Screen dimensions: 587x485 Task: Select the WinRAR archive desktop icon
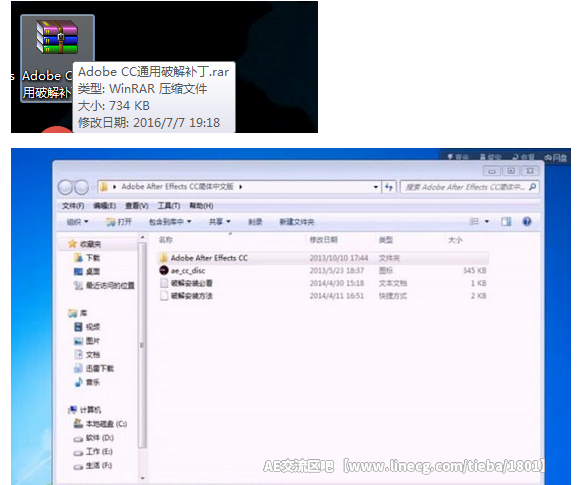[57, 57]
